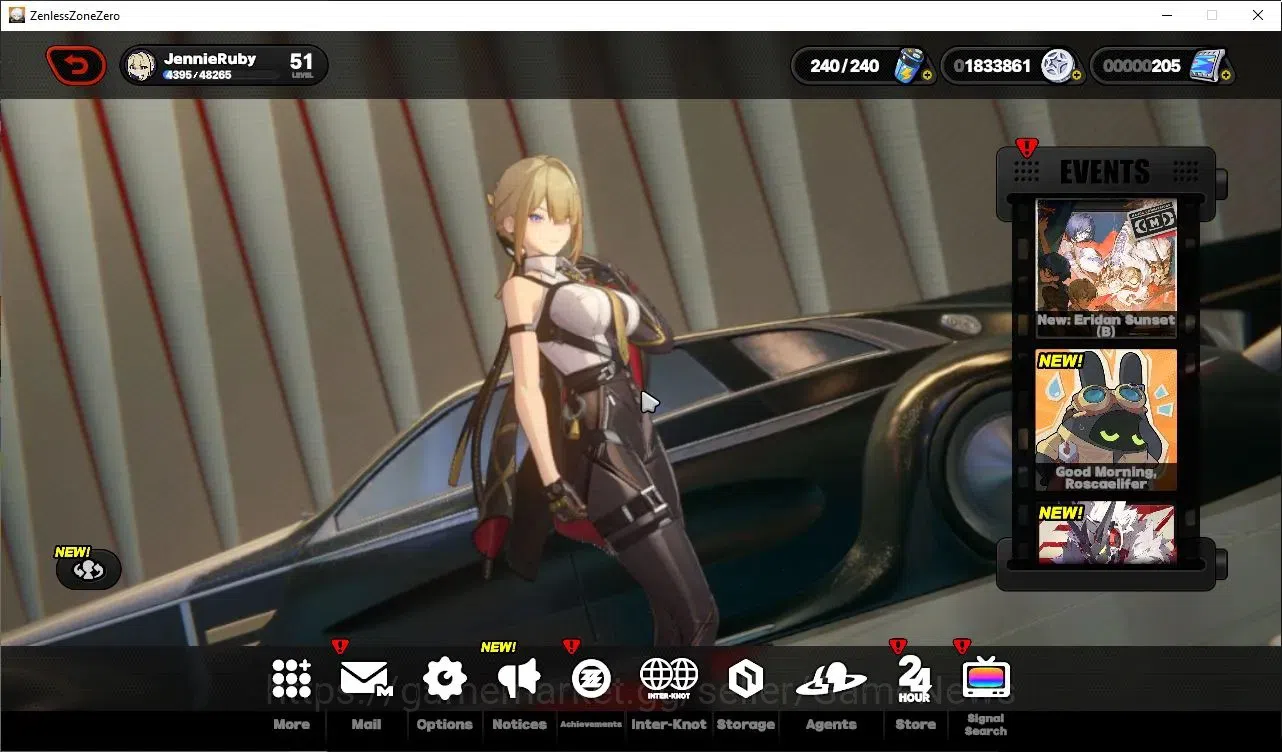Click the Inter-Knot label
The image size is (1282, 752).
[668, 724]
